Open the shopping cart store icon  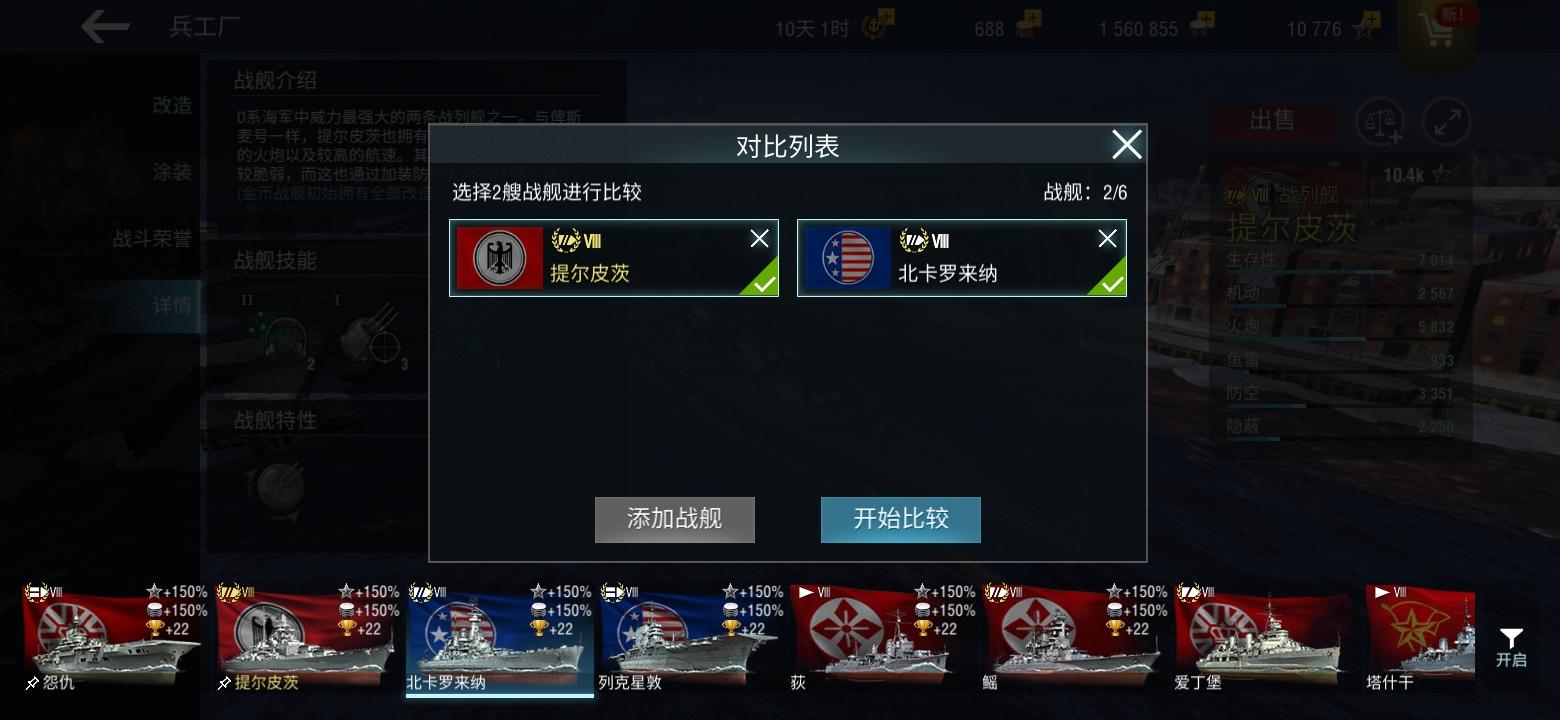click(1437, 30)
